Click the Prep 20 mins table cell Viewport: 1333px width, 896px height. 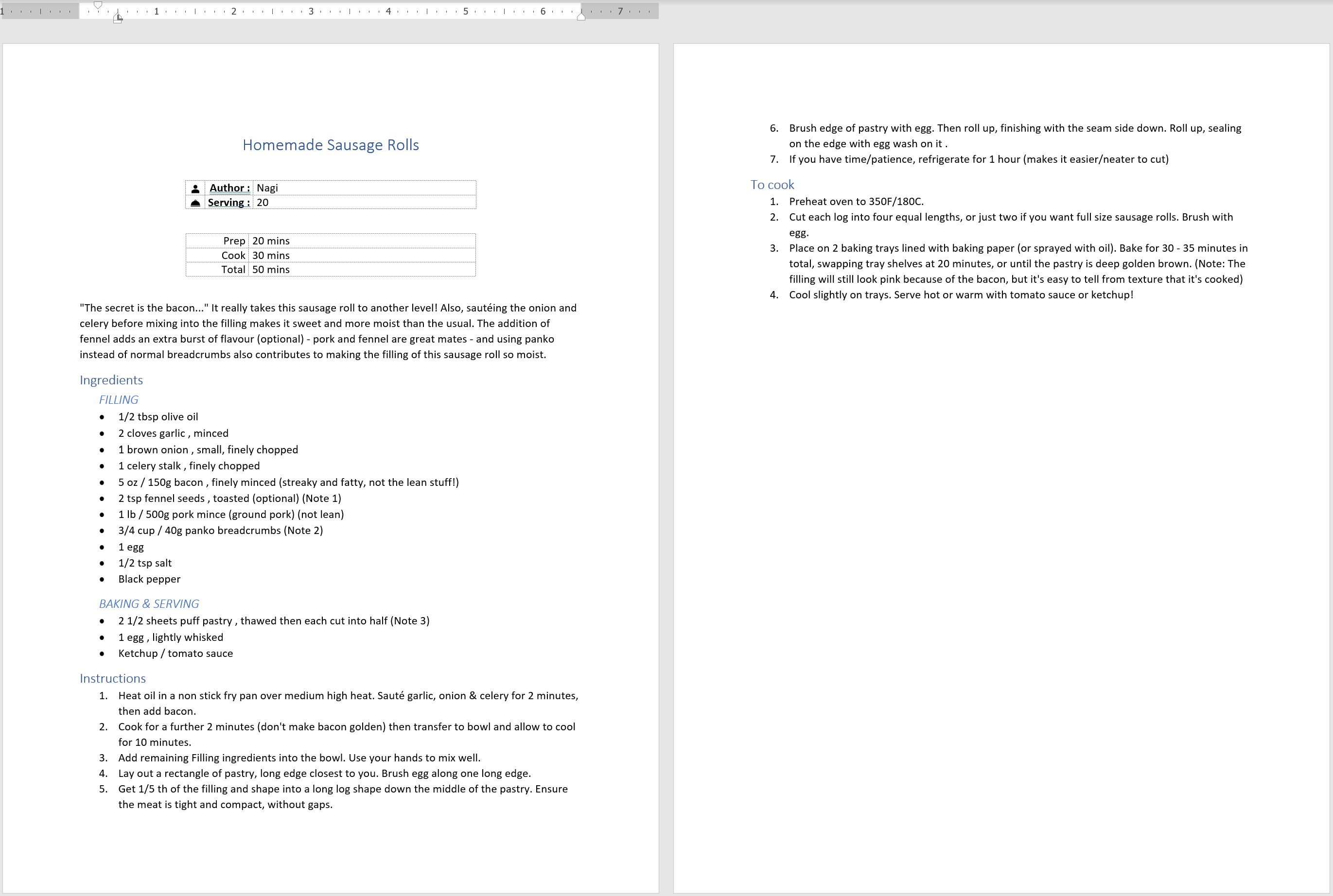[x=271, y=241]
